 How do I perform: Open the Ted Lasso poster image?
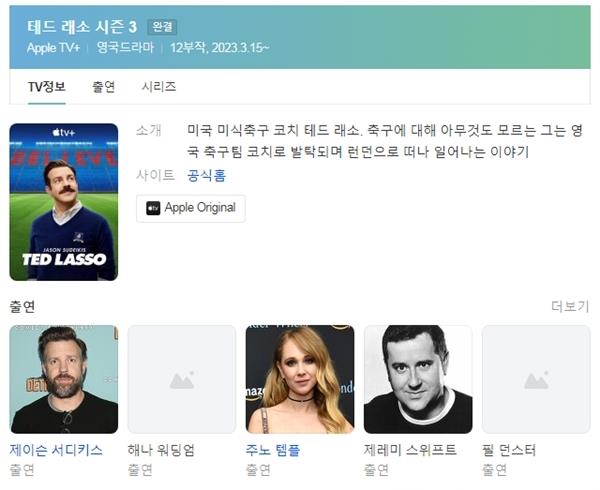pos(64,202)
